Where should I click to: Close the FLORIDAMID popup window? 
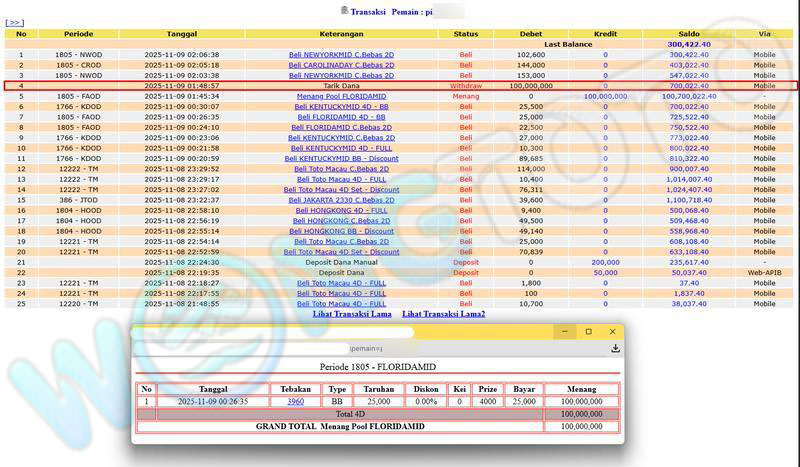(x=610, y=332)
